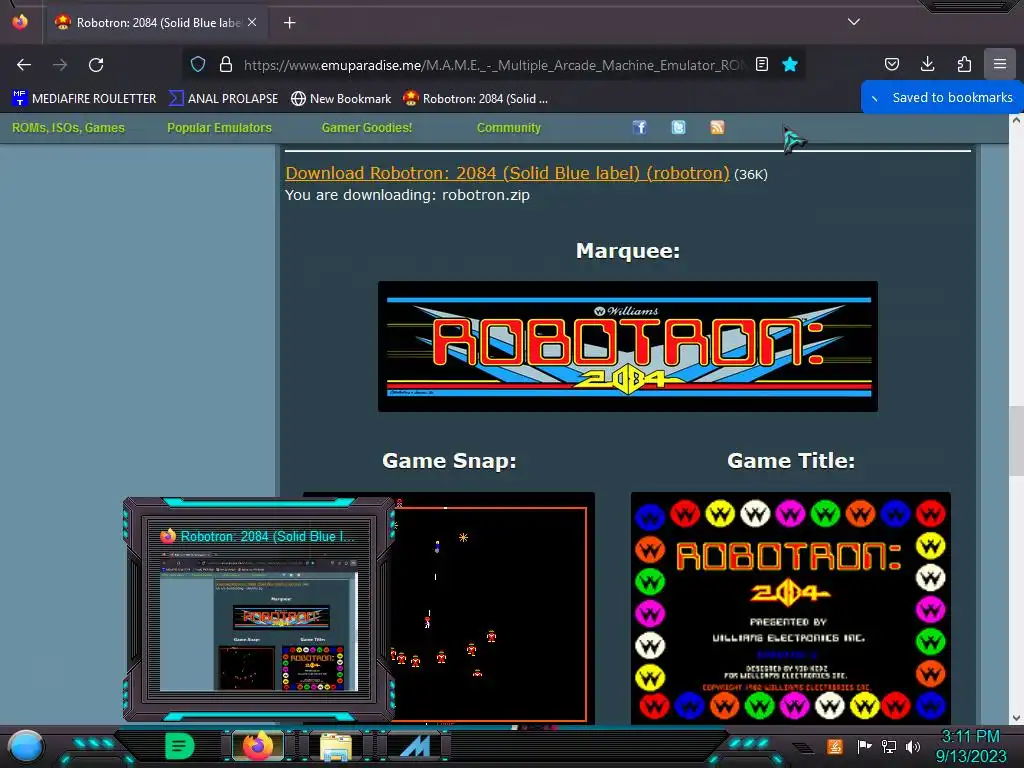
Task: Open a new browser tab
Action: click(x=289, y=23)
